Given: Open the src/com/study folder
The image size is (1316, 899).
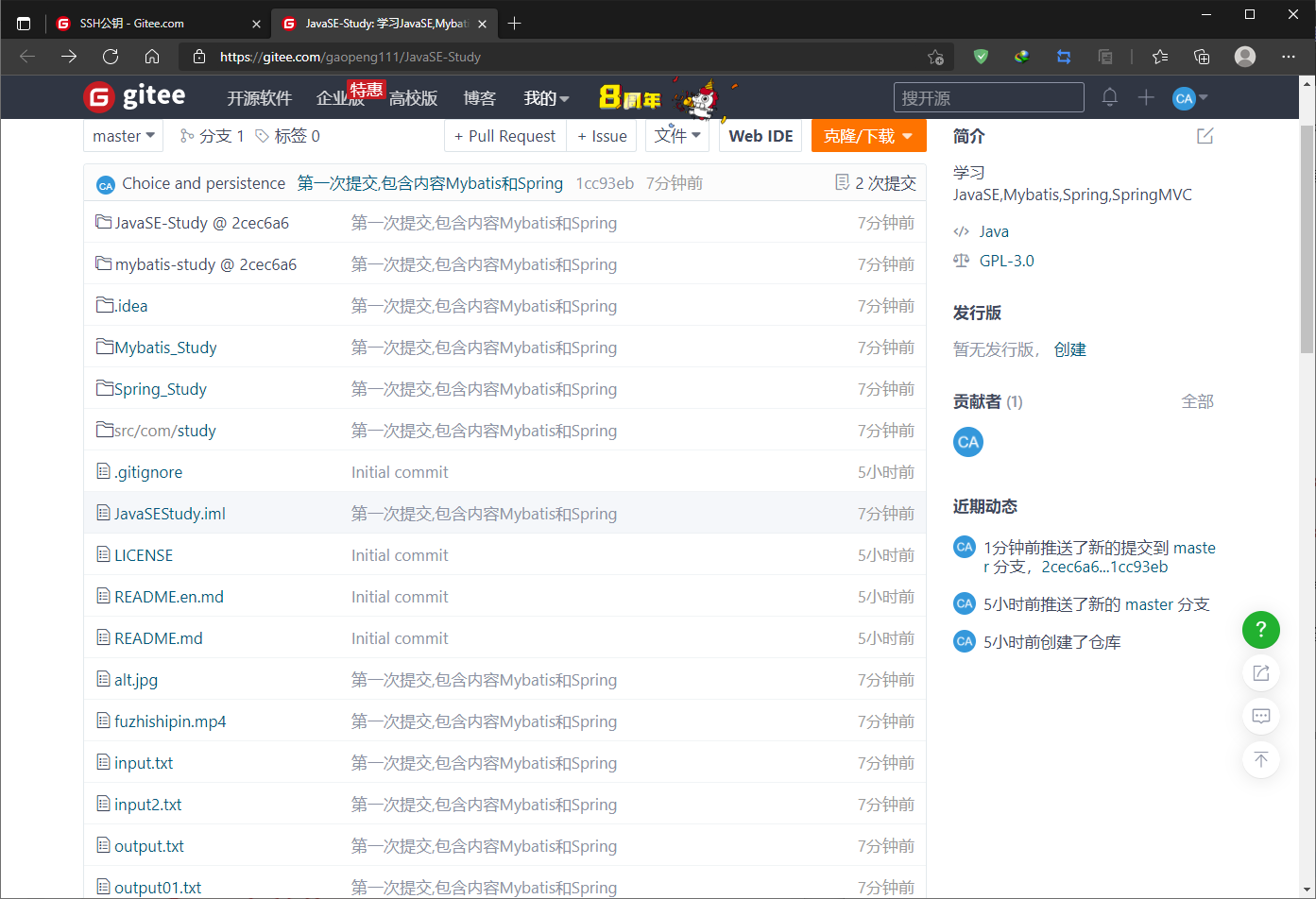Looking at the screenshot, I should [x=165, y=431].
